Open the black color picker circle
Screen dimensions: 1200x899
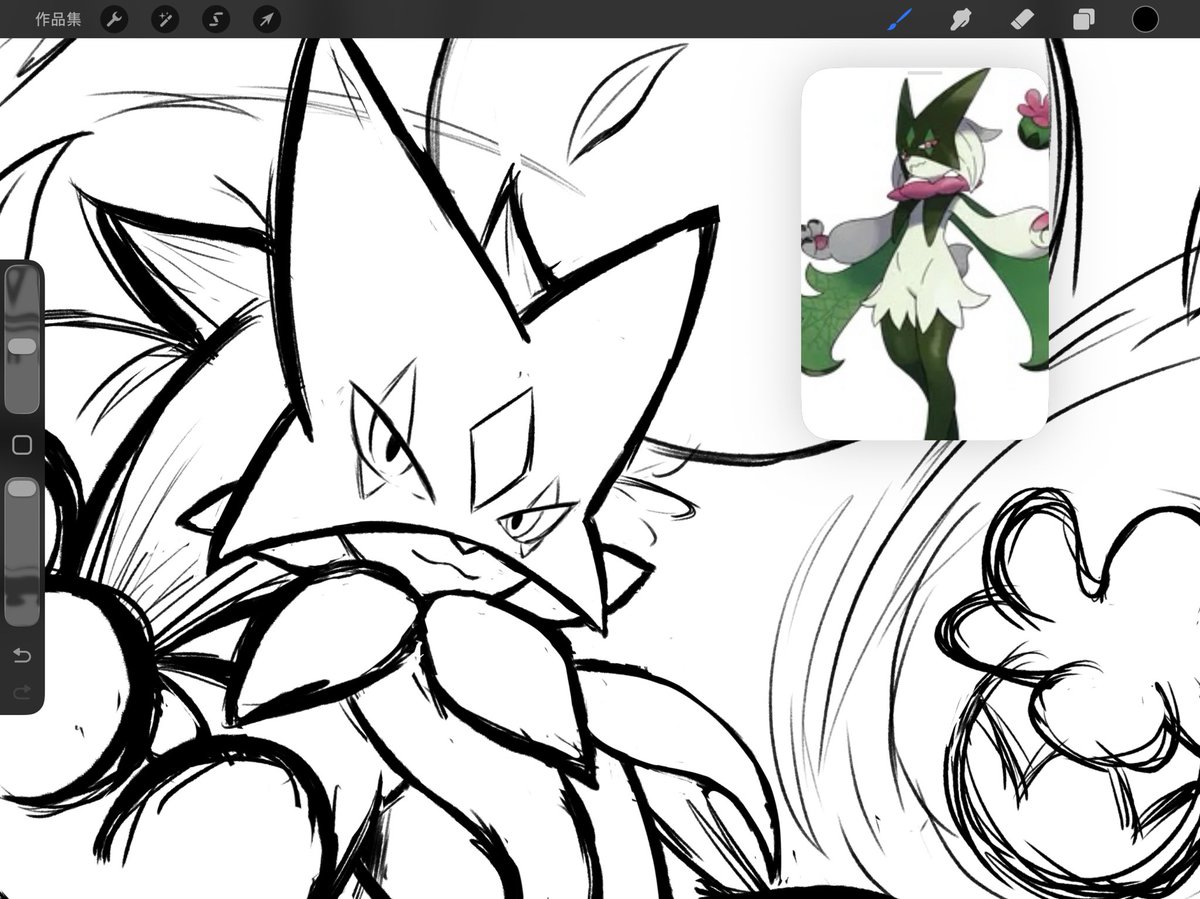pos(1145,19)
